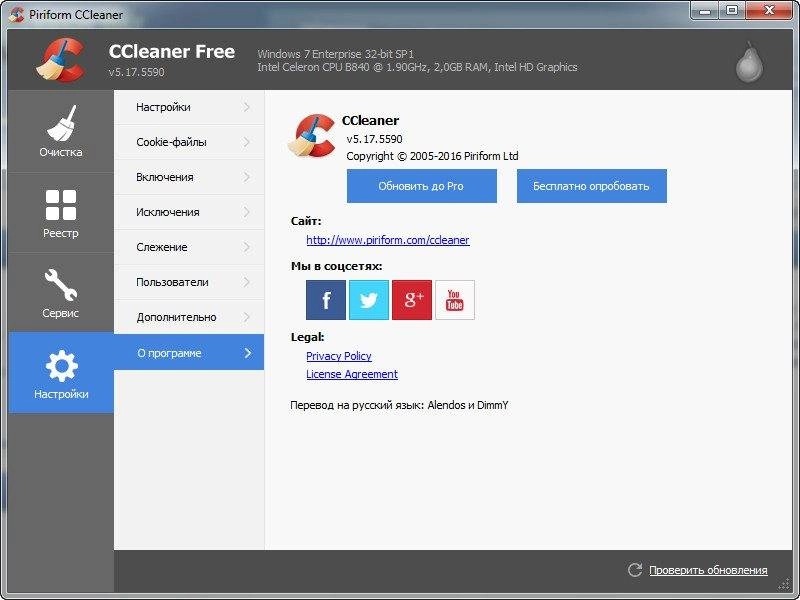Open the Включения submenu item

point(189,177)
